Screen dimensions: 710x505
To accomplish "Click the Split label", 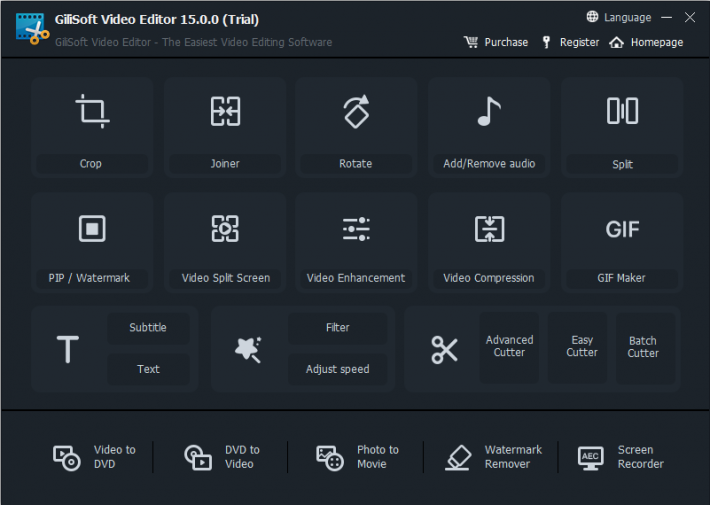I will pos(623,164).
